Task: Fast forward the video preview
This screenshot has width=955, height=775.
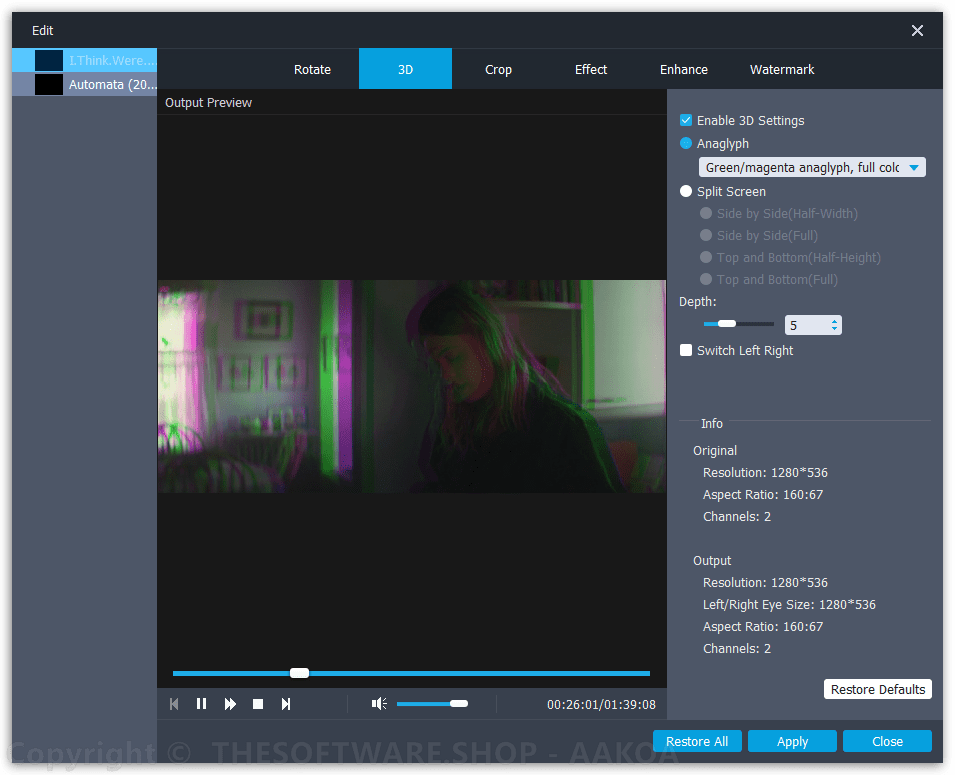Action: [x=230, y=704]
